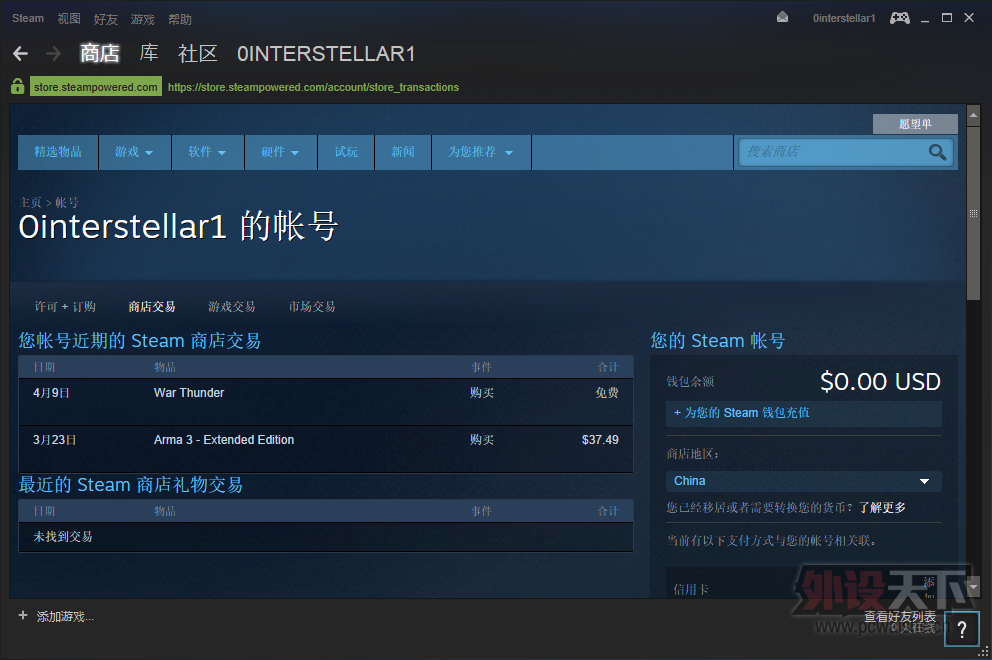Select the 精选物品 store tab
This screenshot has width=992, height=660.
click(58, 152)
